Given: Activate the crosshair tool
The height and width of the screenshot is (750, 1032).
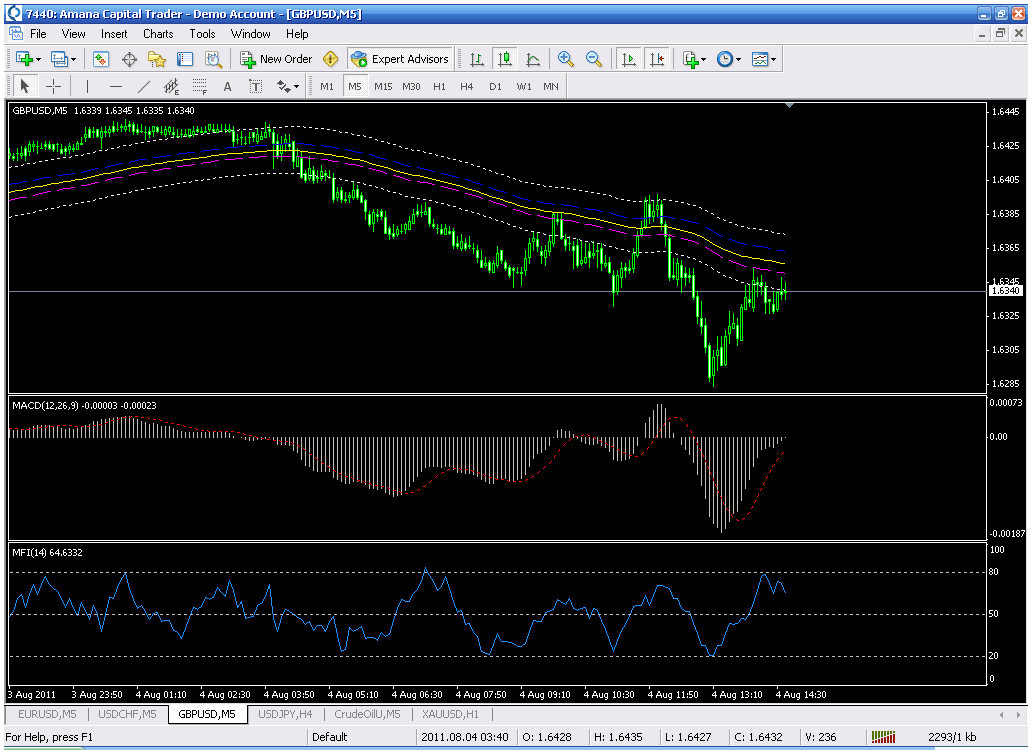Looking at the screenshot, I should pos(53,86).
